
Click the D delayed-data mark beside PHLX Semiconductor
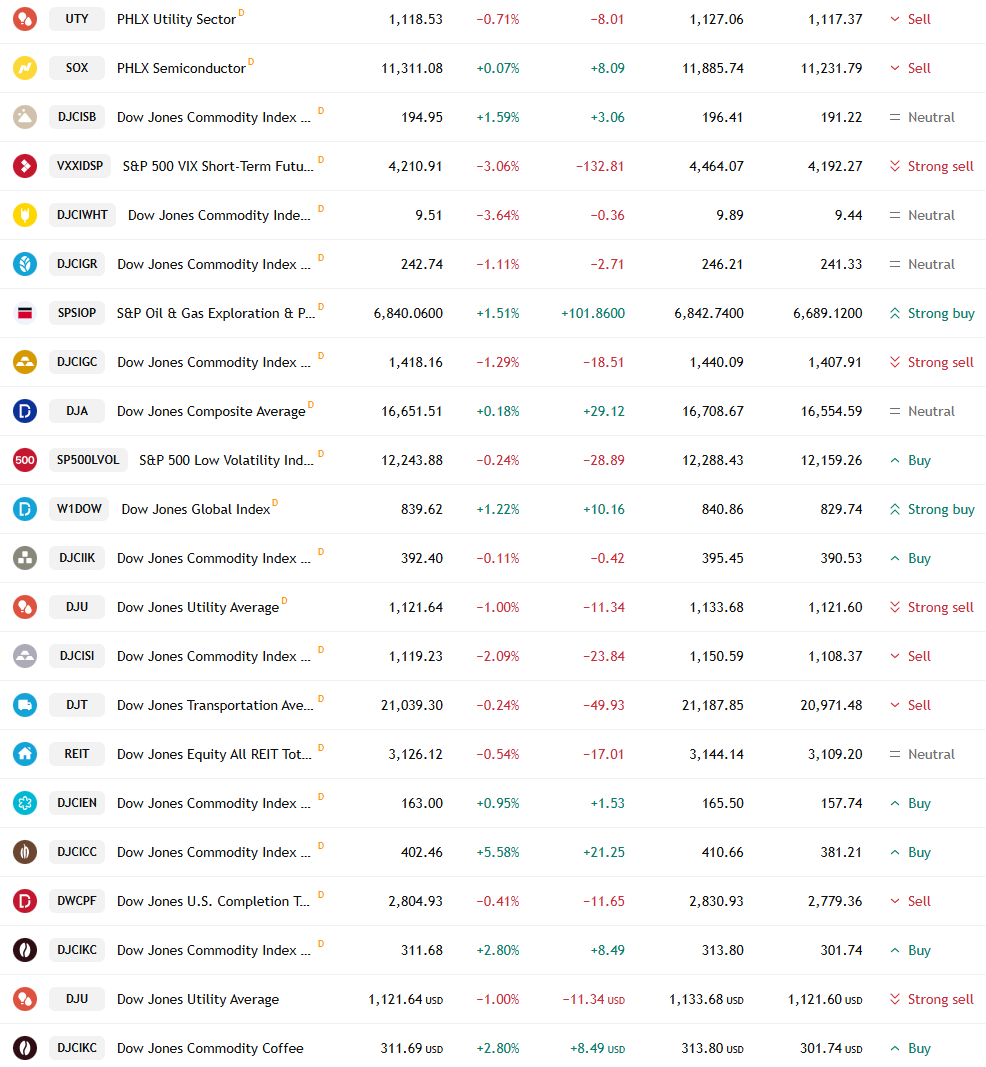tap(251, 61)
